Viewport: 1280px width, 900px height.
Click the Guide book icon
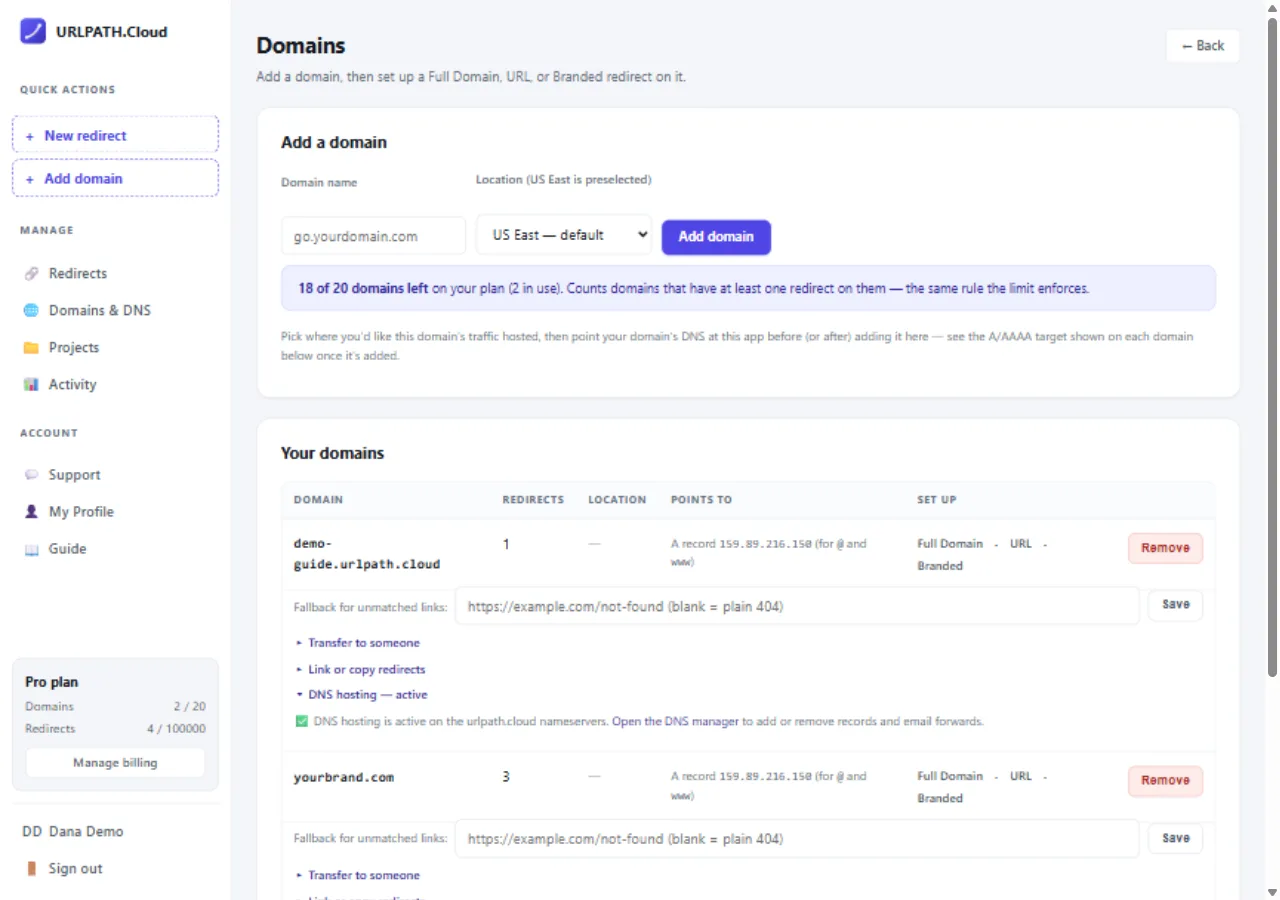tap(31, 548)
